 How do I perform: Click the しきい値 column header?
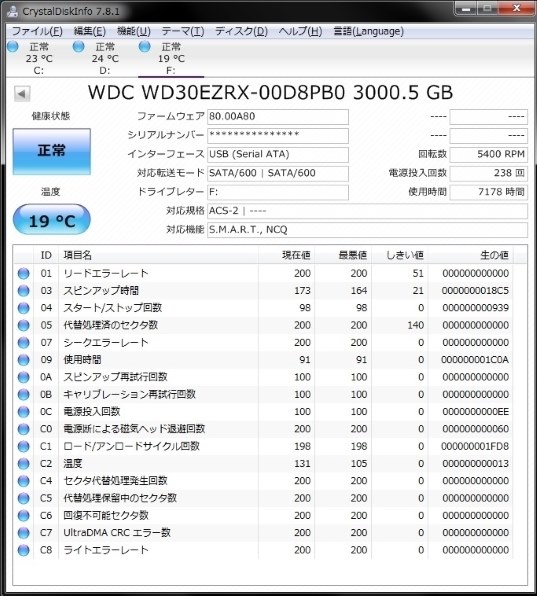[x=400, y=255]
